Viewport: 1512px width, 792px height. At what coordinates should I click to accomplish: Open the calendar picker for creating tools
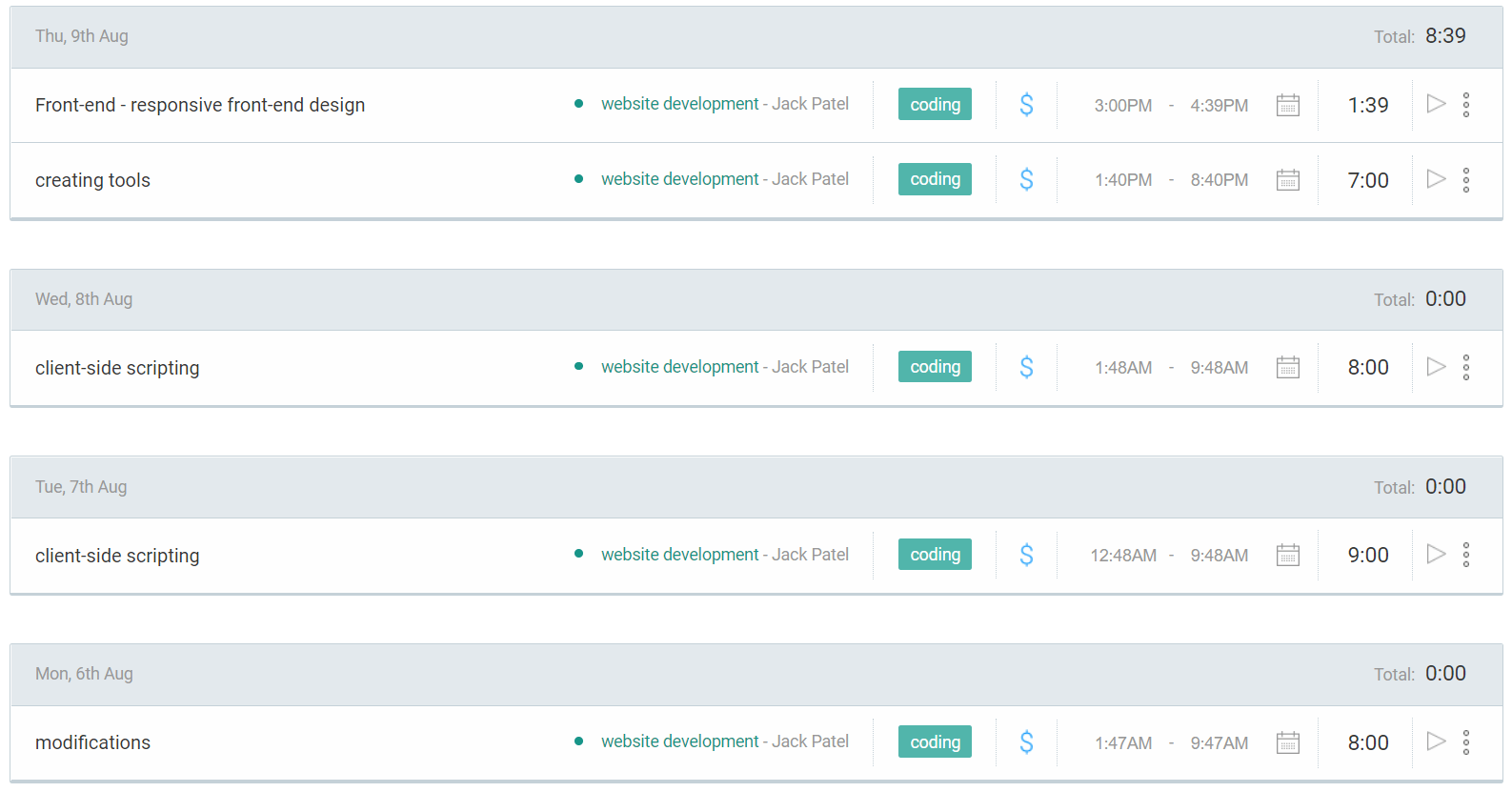[1288, 179]
